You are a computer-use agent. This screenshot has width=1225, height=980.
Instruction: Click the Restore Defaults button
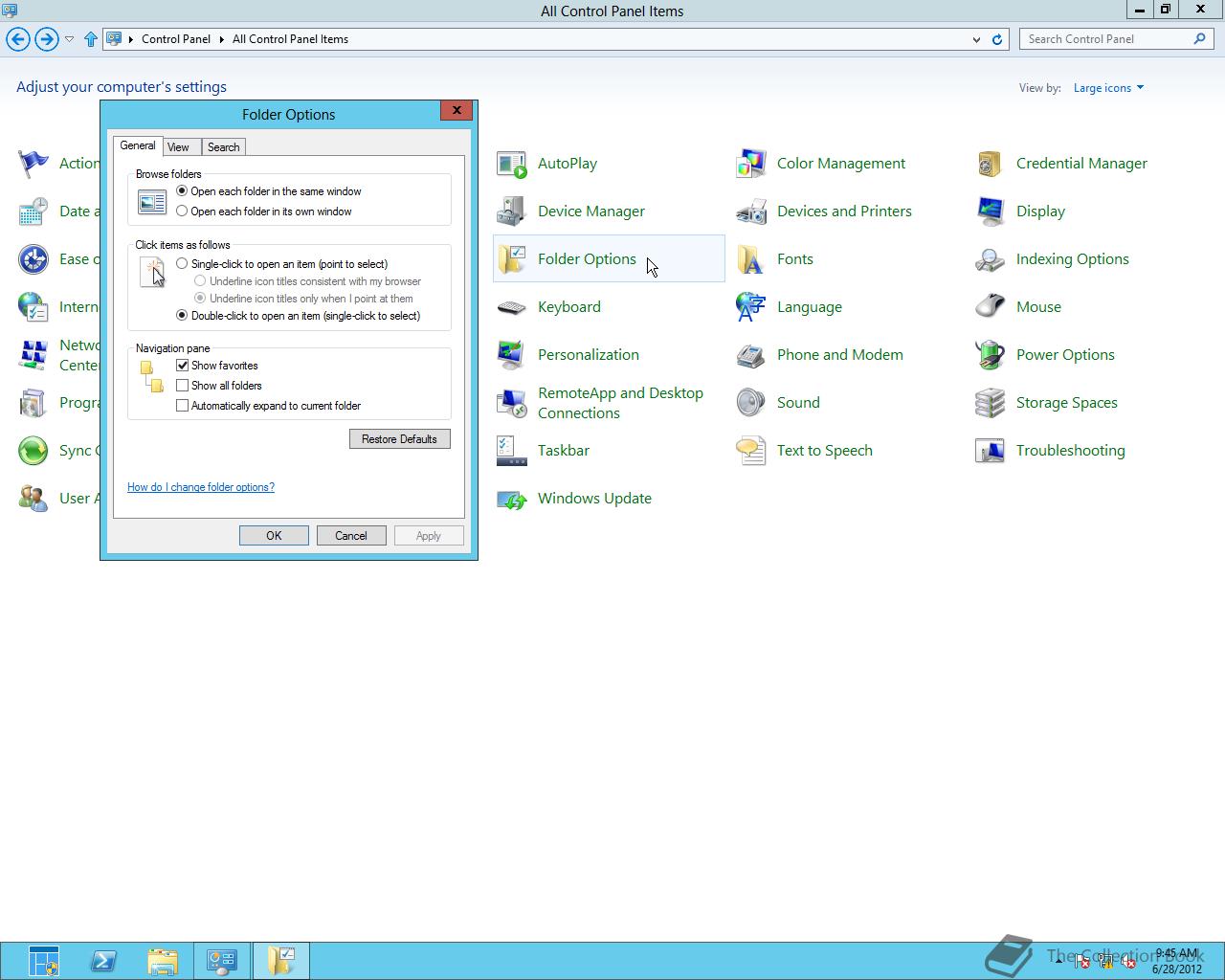399,439
